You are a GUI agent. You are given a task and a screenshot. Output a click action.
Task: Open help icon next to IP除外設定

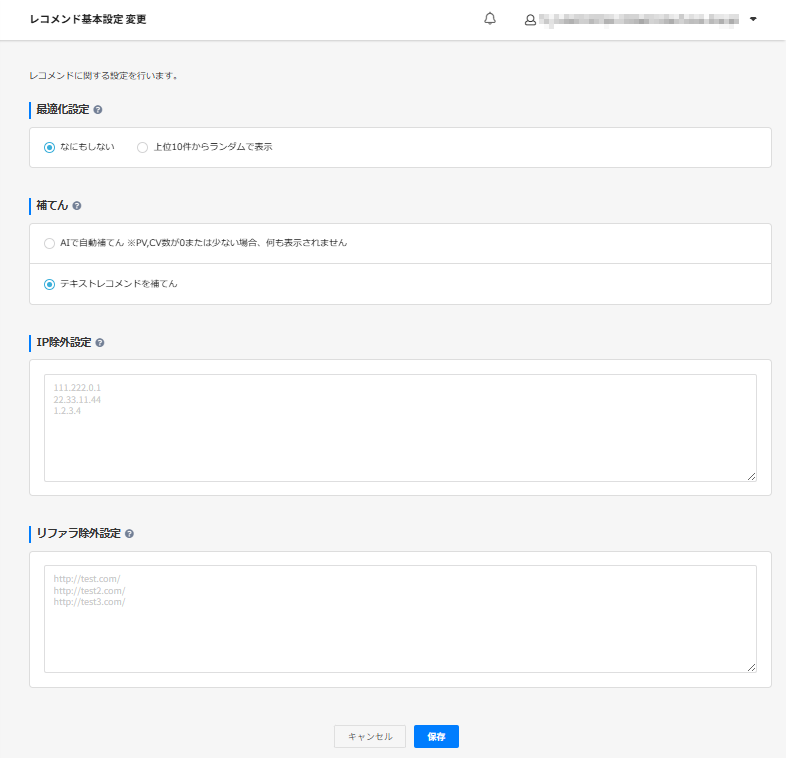pyautogui.click(x=100, y=343)
